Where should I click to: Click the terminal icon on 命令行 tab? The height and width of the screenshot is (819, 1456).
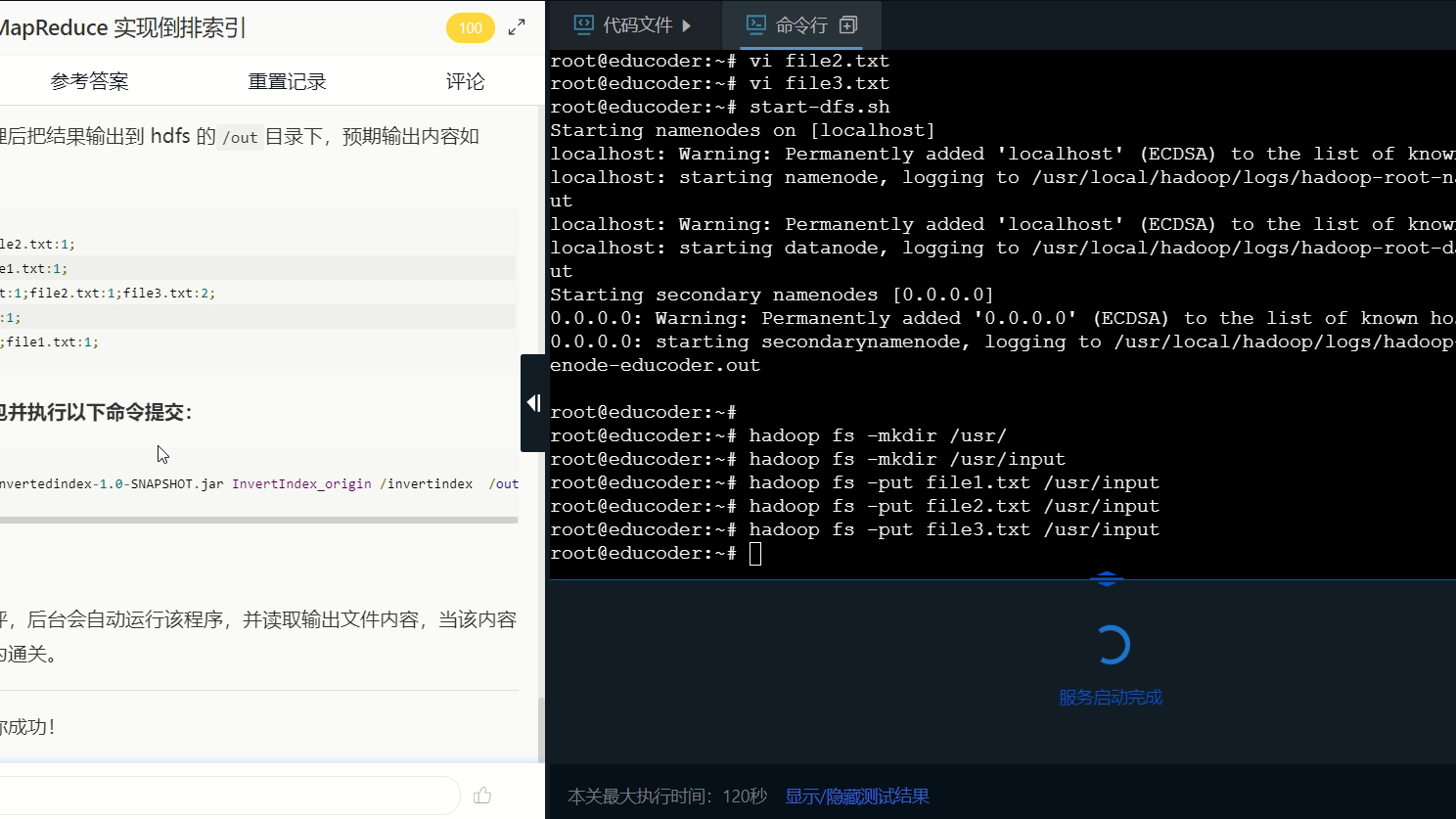[755, 24]
